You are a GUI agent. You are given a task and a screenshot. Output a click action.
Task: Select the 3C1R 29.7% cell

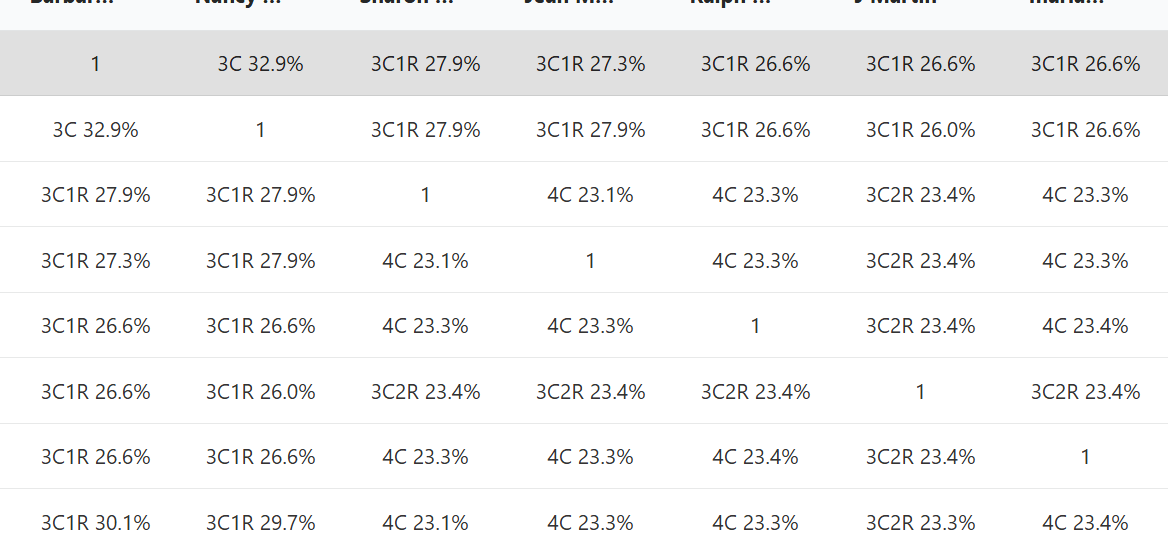coord(260,522)
